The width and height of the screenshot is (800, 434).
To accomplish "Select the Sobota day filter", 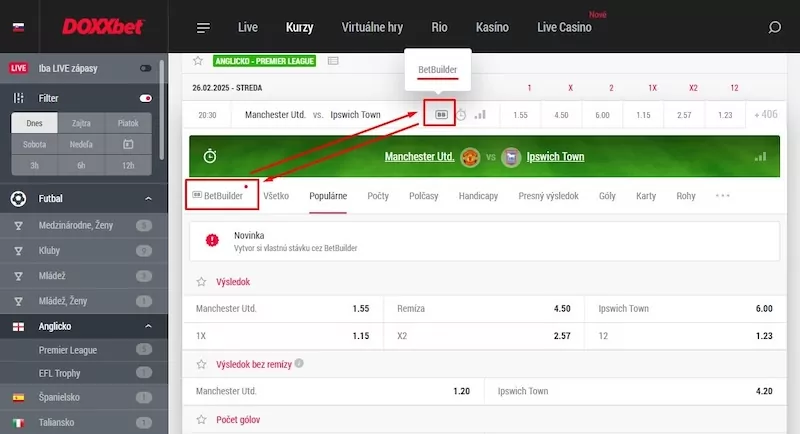I will coord(35,144).
